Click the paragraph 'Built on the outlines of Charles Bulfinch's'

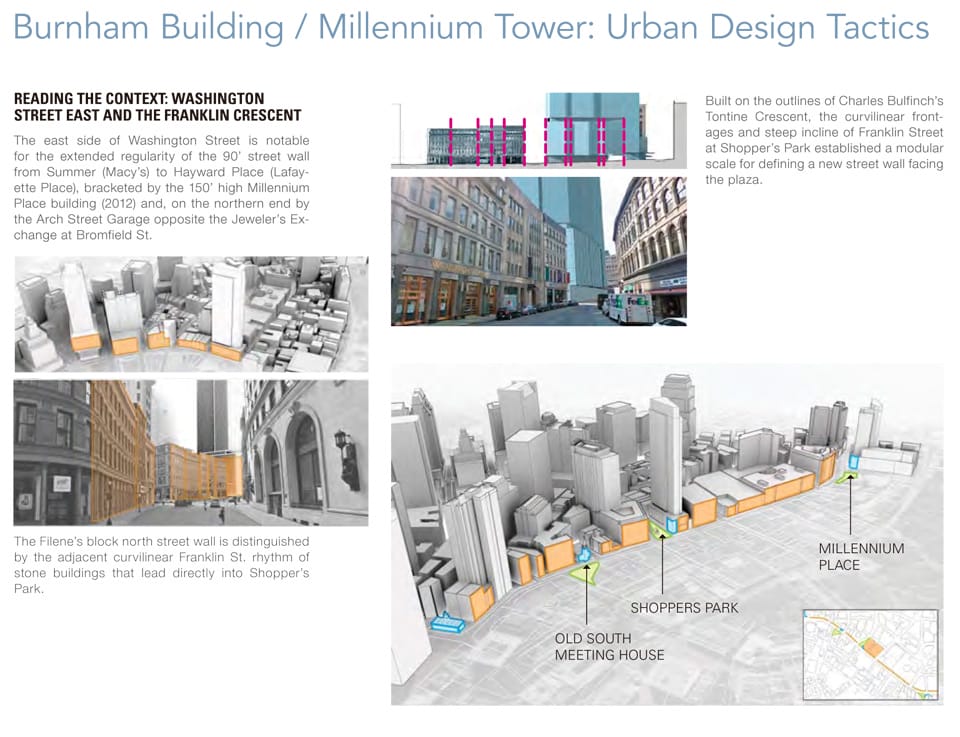coord(824,140)
